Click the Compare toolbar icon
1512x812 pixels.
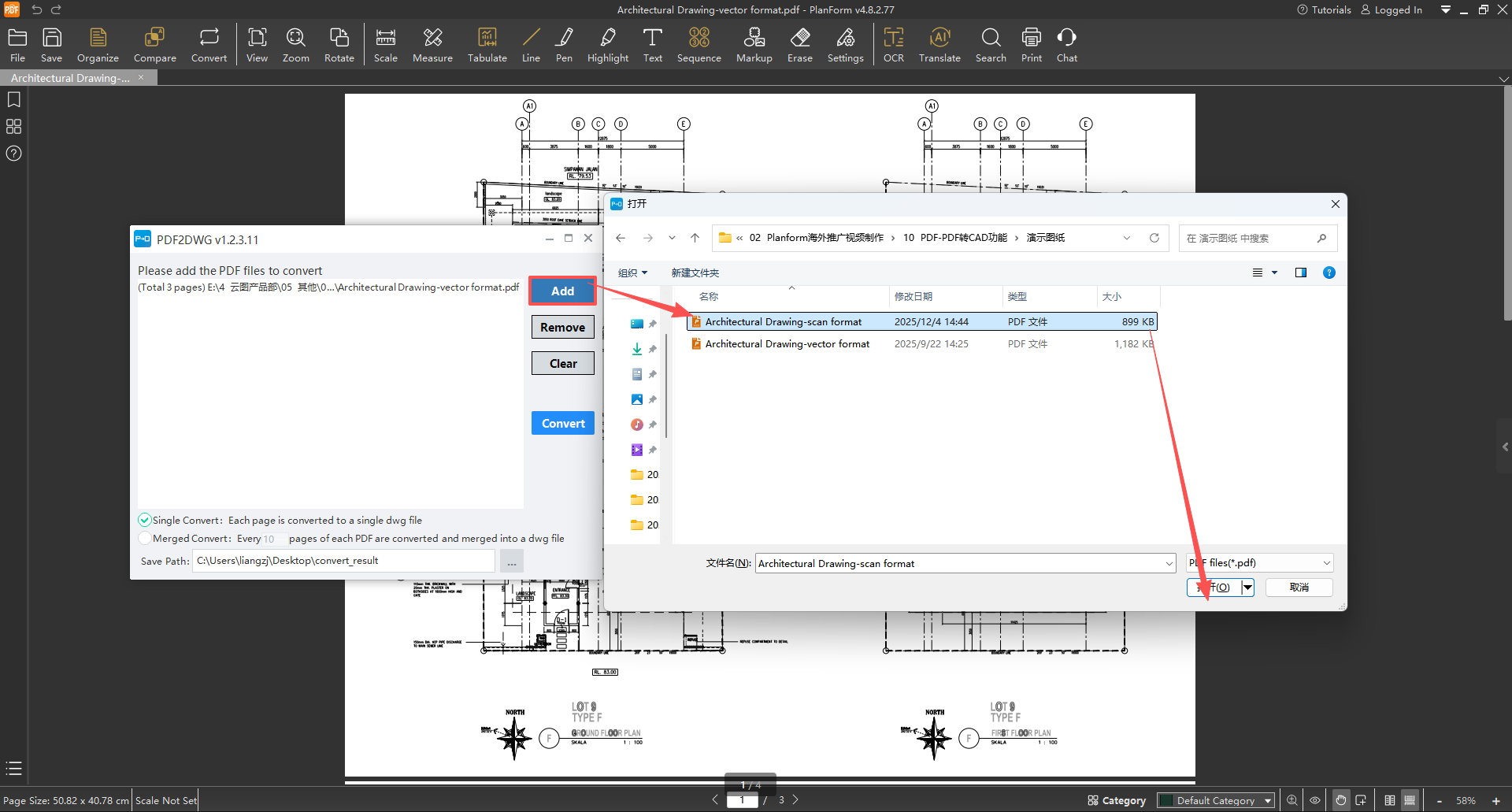154,45
